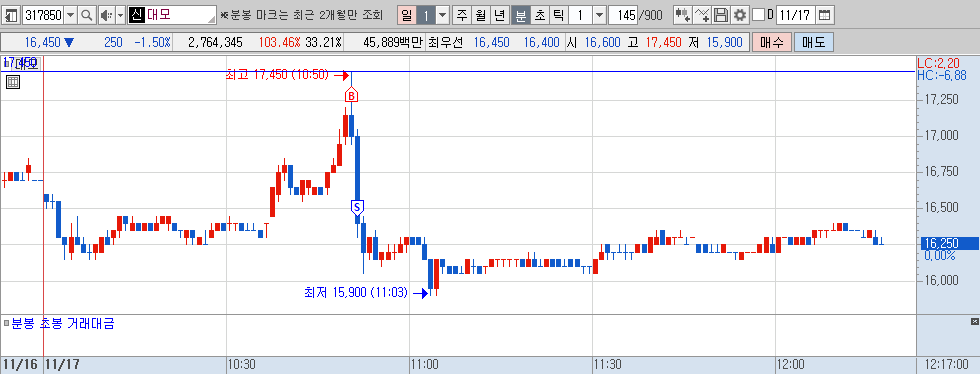Click the 매도 sell button
This screenshot has height=374, width=980.
[814, 43]
